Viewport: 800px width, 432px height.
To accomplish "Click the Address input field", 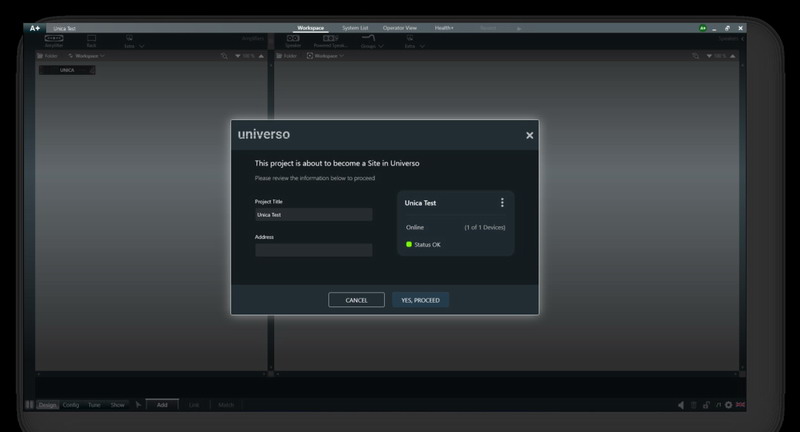I will tap(313, 250).
